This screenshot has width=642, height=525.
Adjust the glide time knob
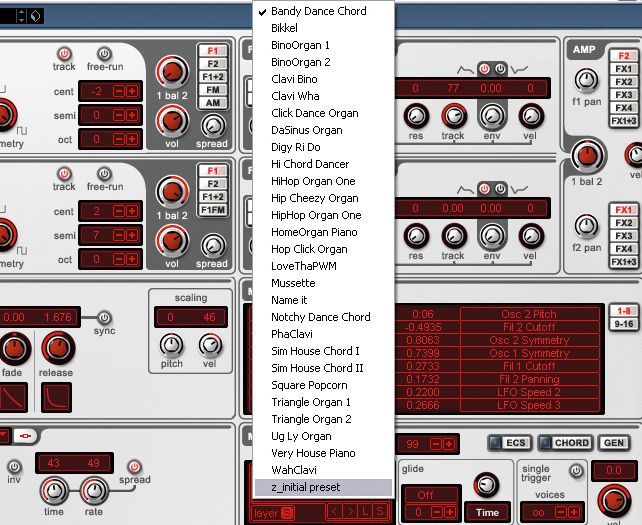(486, 485)
